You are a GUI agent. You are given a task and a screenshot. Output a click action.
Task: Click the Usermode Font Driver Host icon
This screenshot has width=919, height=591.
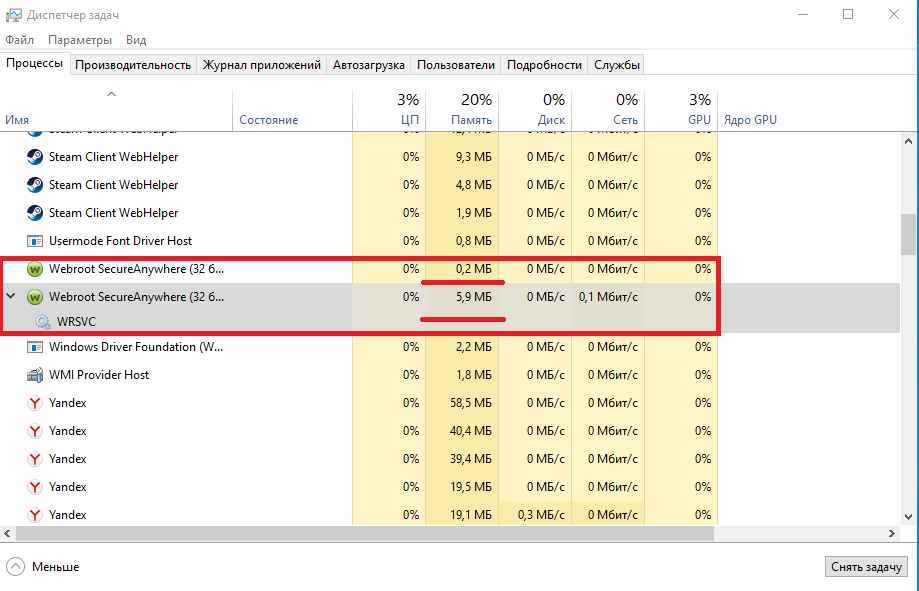tap(35, 241)
